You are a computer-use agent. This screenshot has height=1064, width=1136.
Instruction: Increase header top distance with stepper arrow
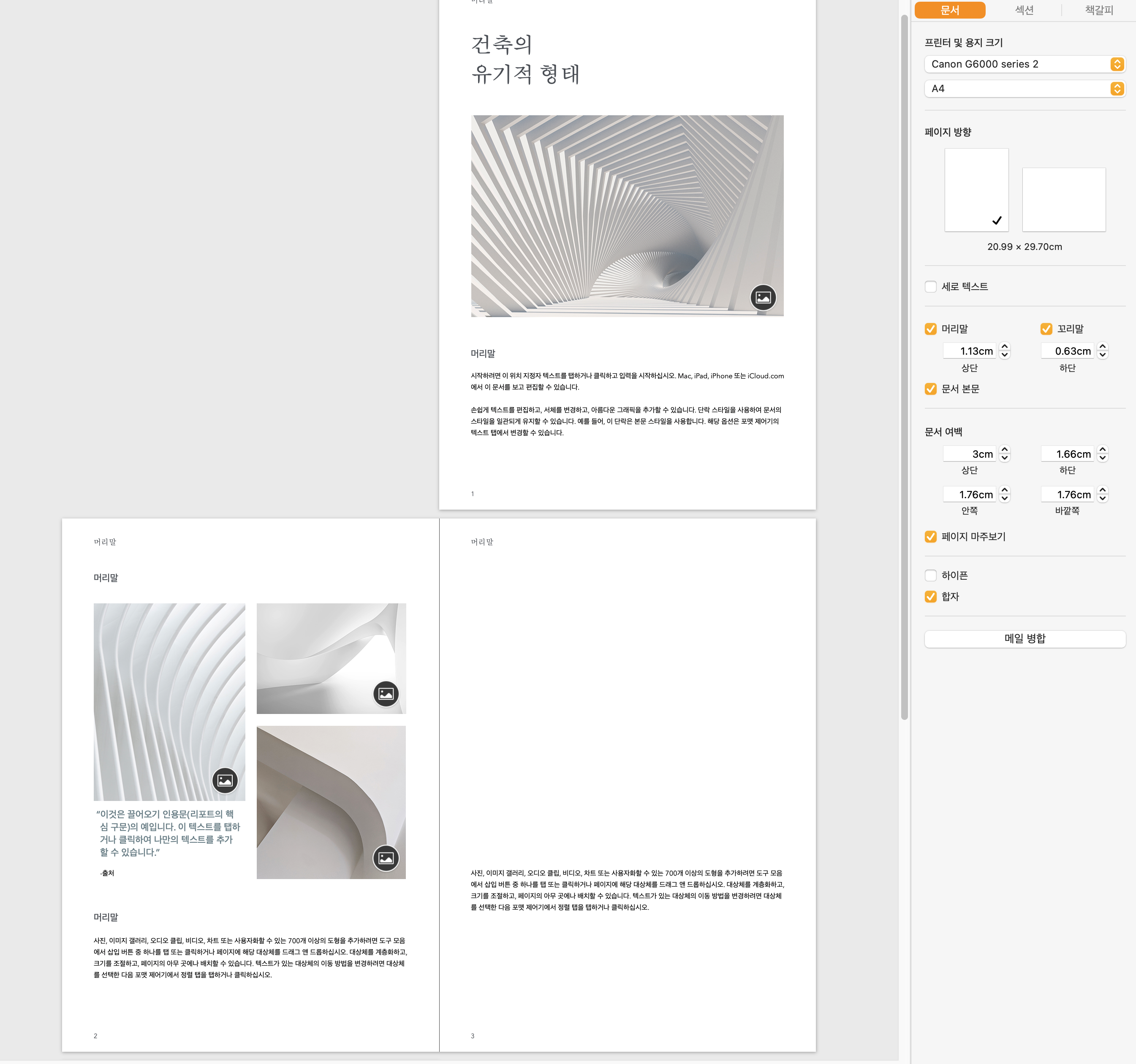point(1005,346)
